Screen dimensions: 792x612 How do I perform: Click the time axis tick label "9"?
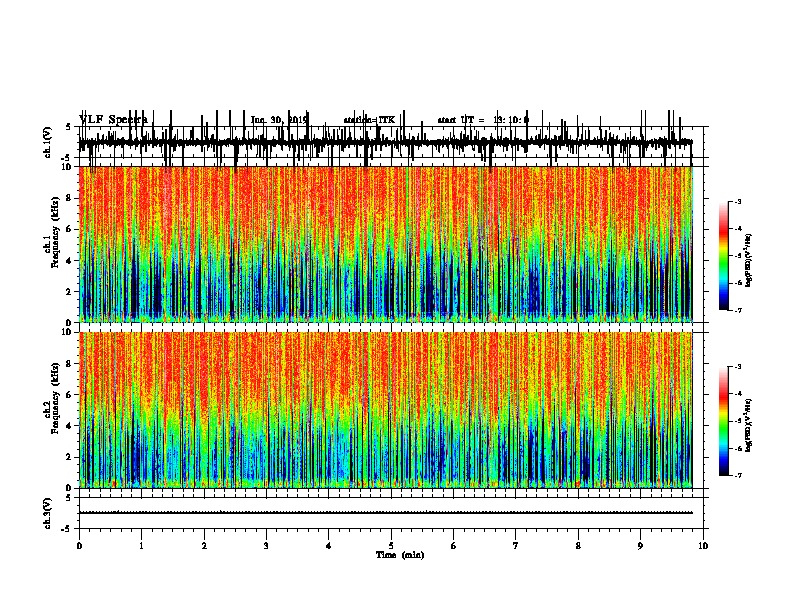pos(640,546)
